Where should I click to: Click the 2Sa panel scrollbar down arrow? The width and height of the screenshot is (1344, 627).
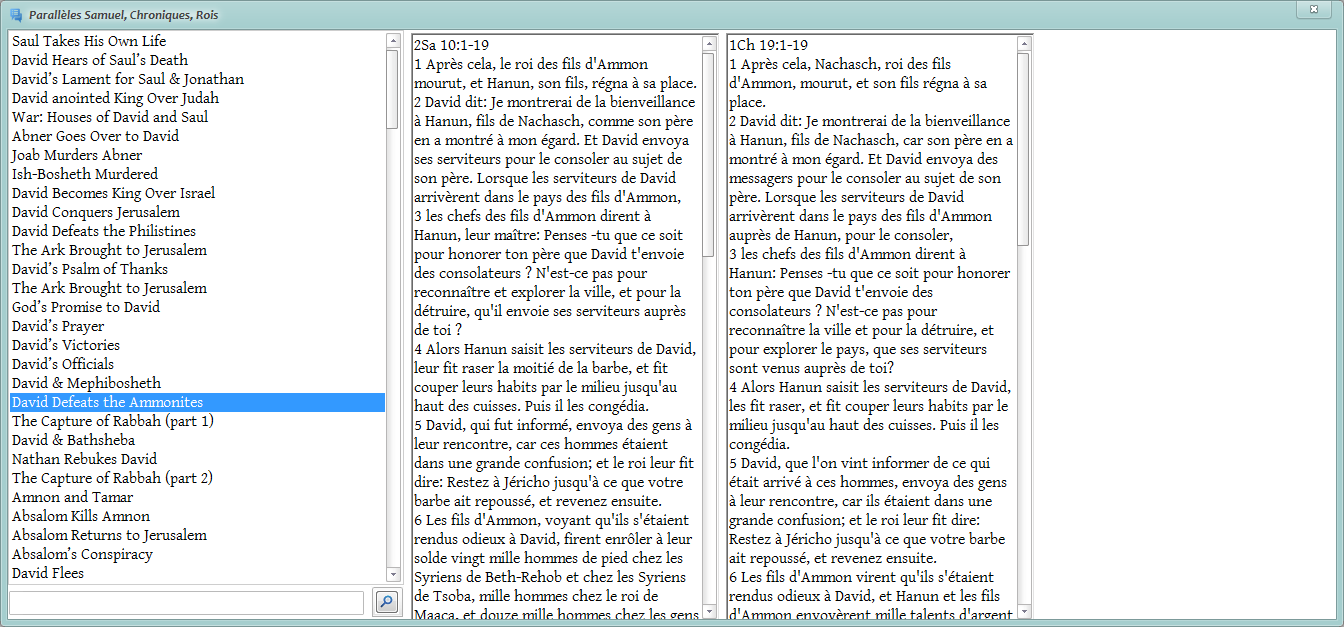tap(709, 611)
